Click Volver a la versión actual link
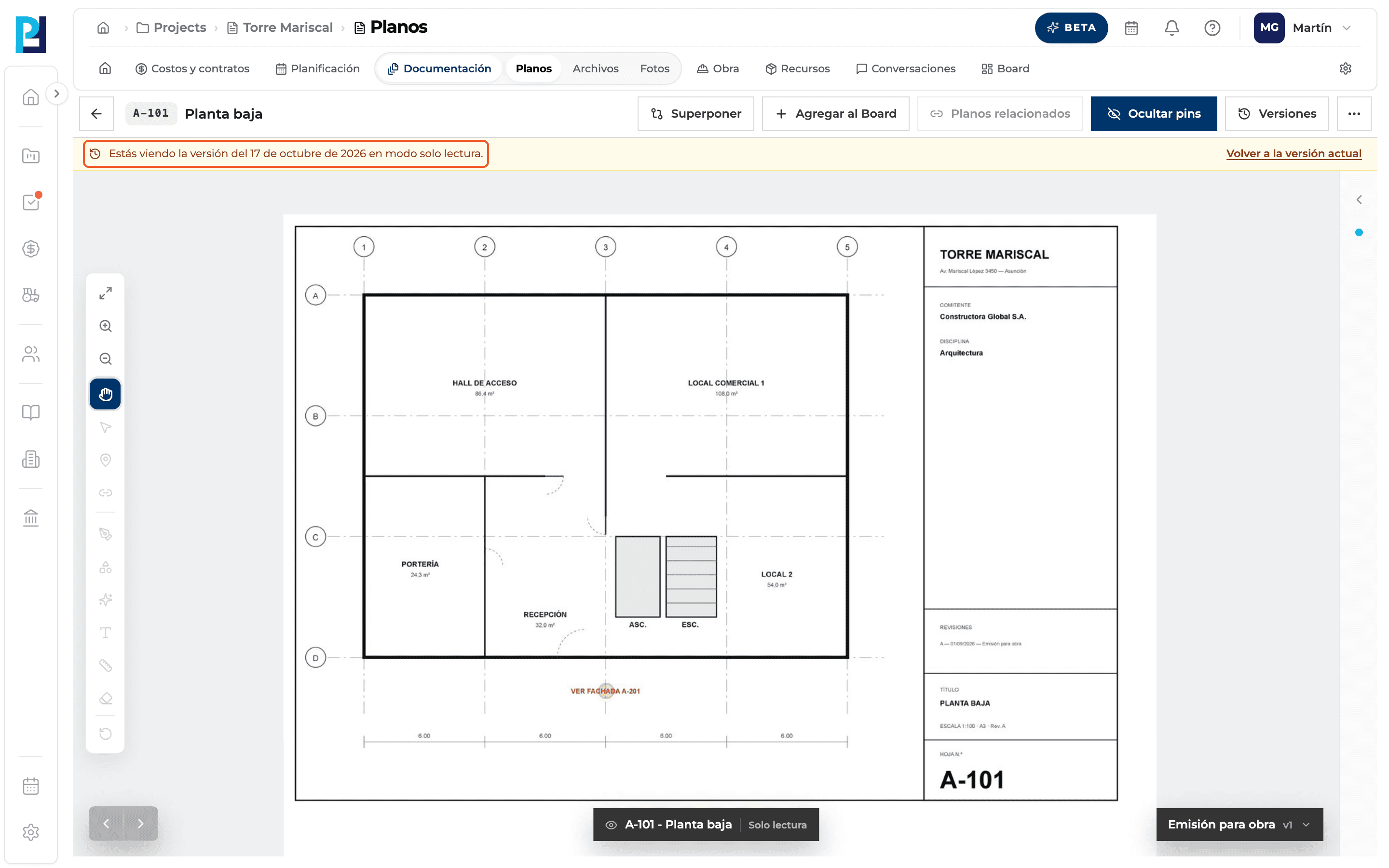 (x=1293, y=153)
